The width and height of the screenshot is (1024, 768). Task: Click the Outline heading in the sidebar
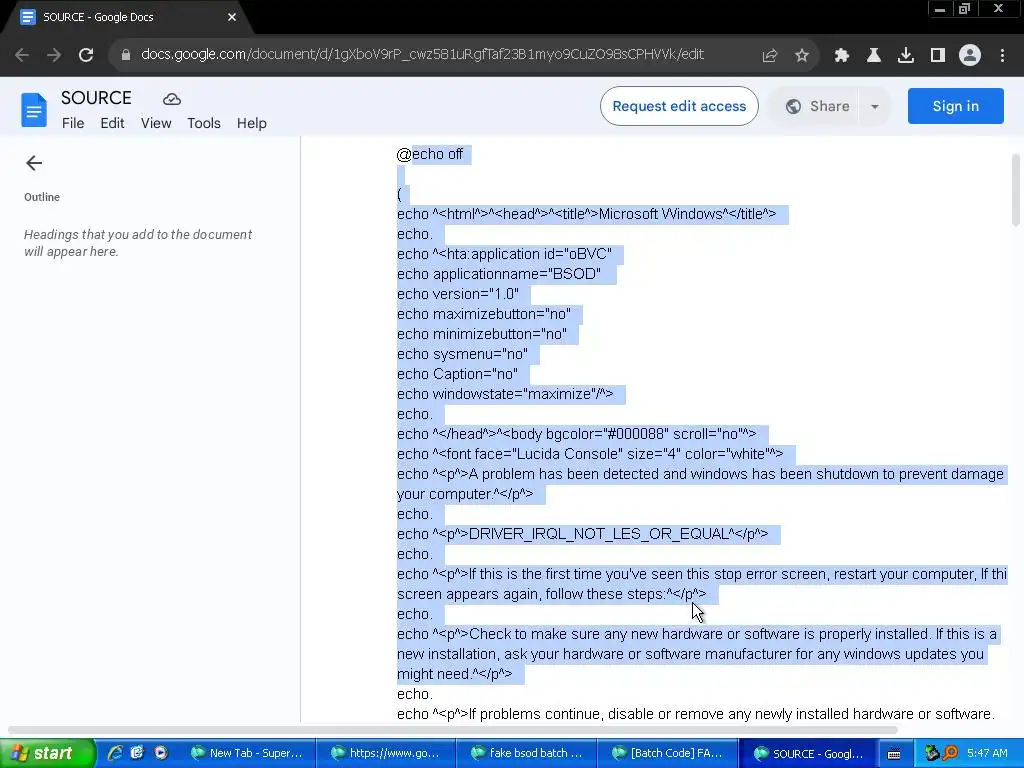click(x=42, y=197)
